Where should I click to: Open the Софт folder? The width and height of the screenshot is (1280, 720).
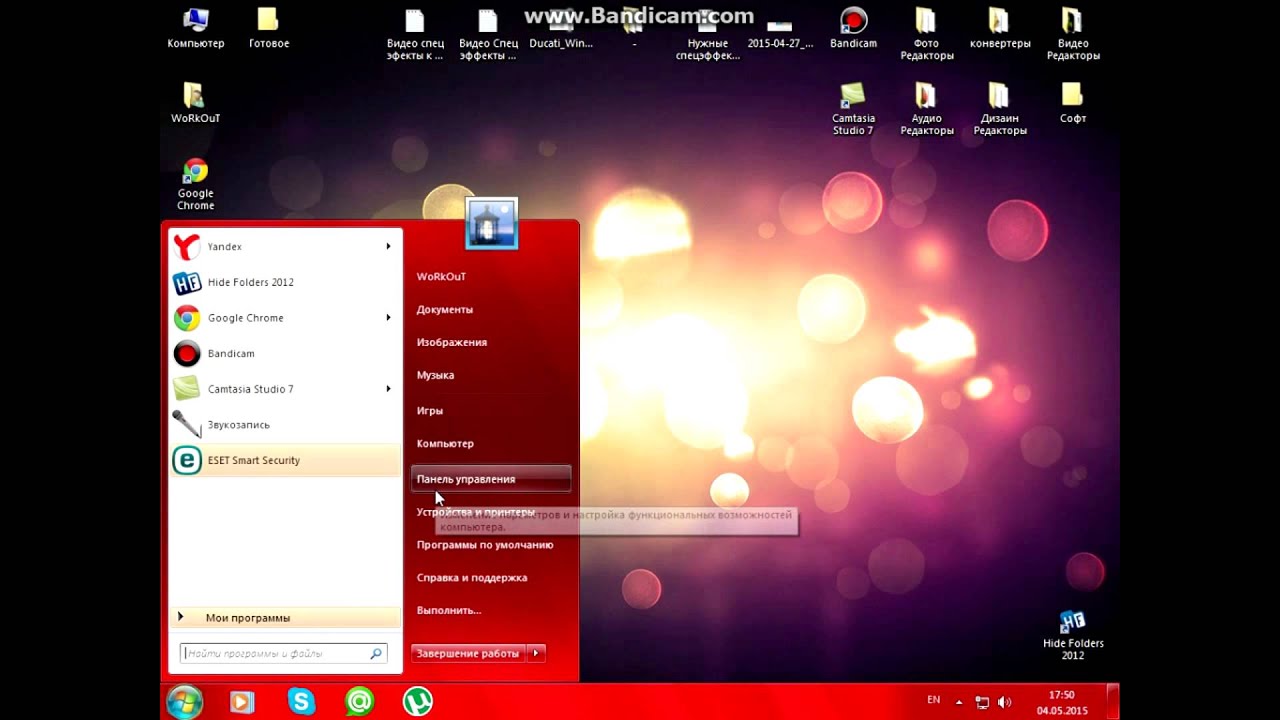click(x=1072, y=103)
